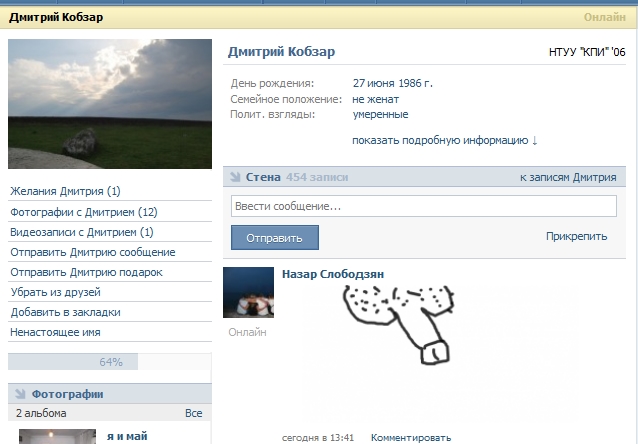The height and width of the screenshot is (444, 638).
Task: Click Отправить Дмитрию сообщение
Action: click(x=93, y=252)
